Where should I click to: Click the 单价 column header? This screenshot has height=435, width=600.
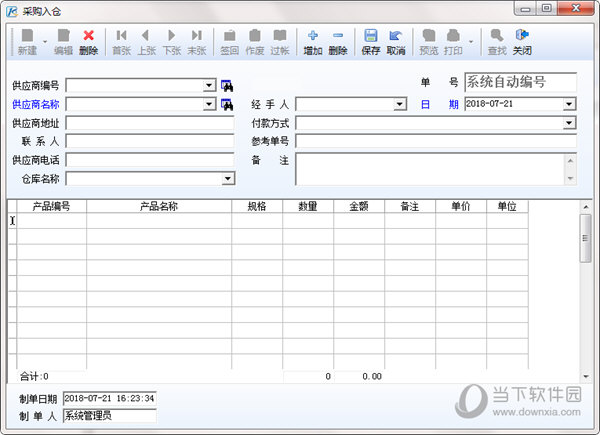[x=461, y=207]
